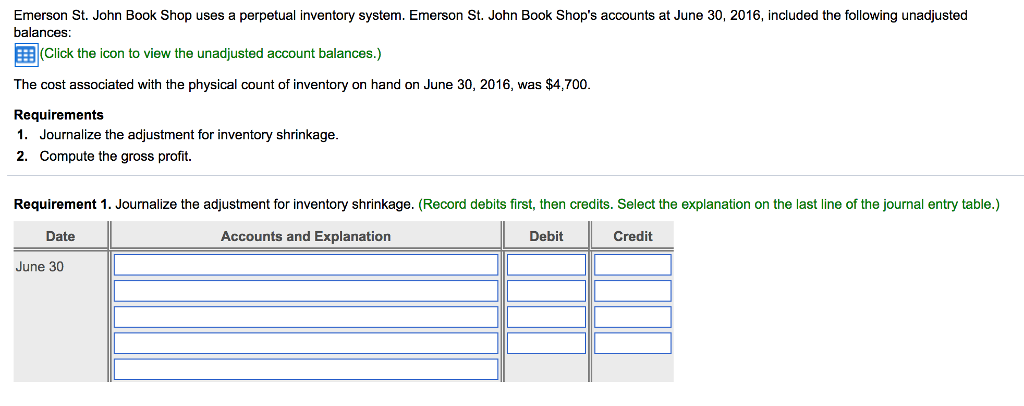Click the fourth-row Debit amount field
This screenshot has height=406, width=1024.
(546, 343)
